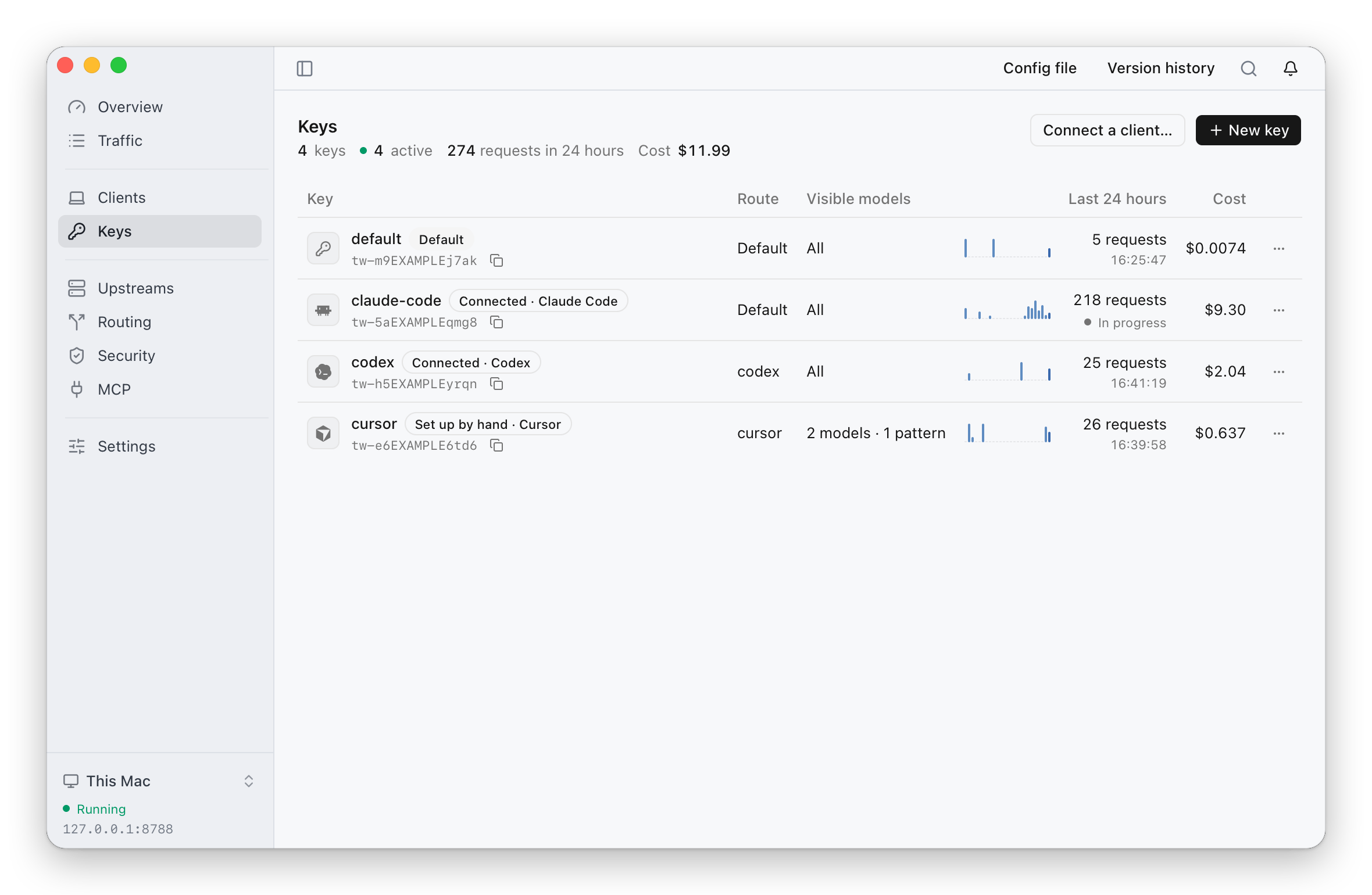Create a key with New key button

pyautogui.click(x=1248, y=130)
